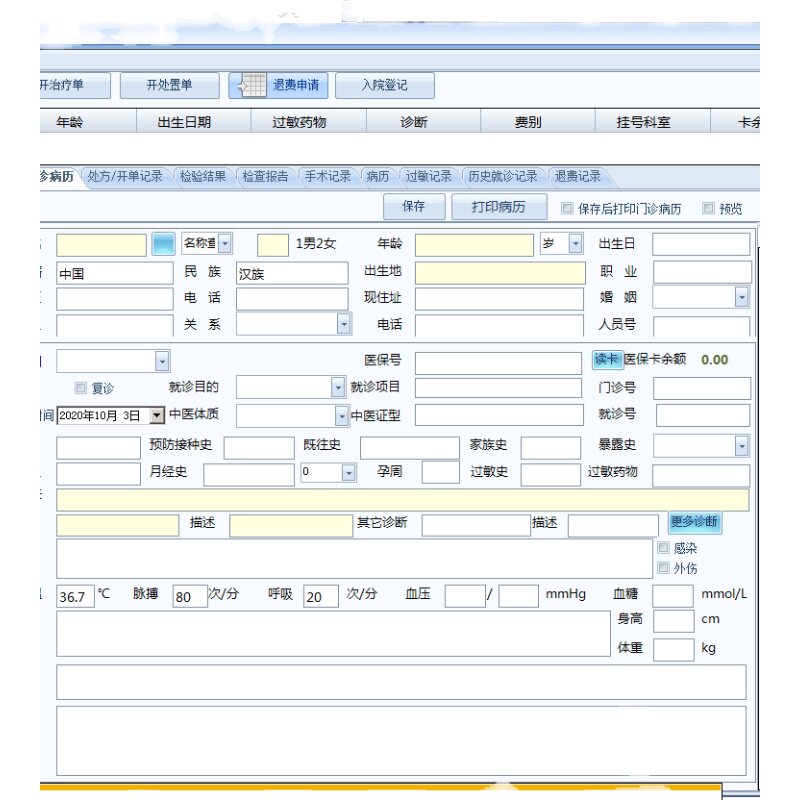Open the date picker showing 2020年10月 3日
Viewport: 800px width, 800px height.
(x=157, y=415)
